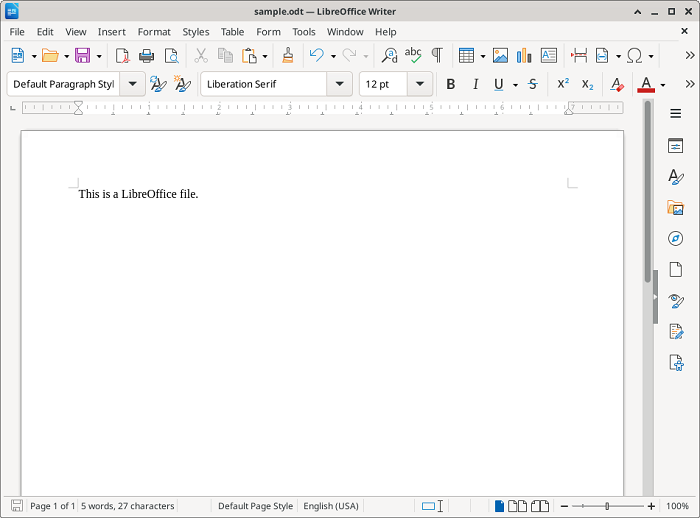Open the Navigator compass in sidebar
Viewport: 700px width, 518px height.
point(676,239)
